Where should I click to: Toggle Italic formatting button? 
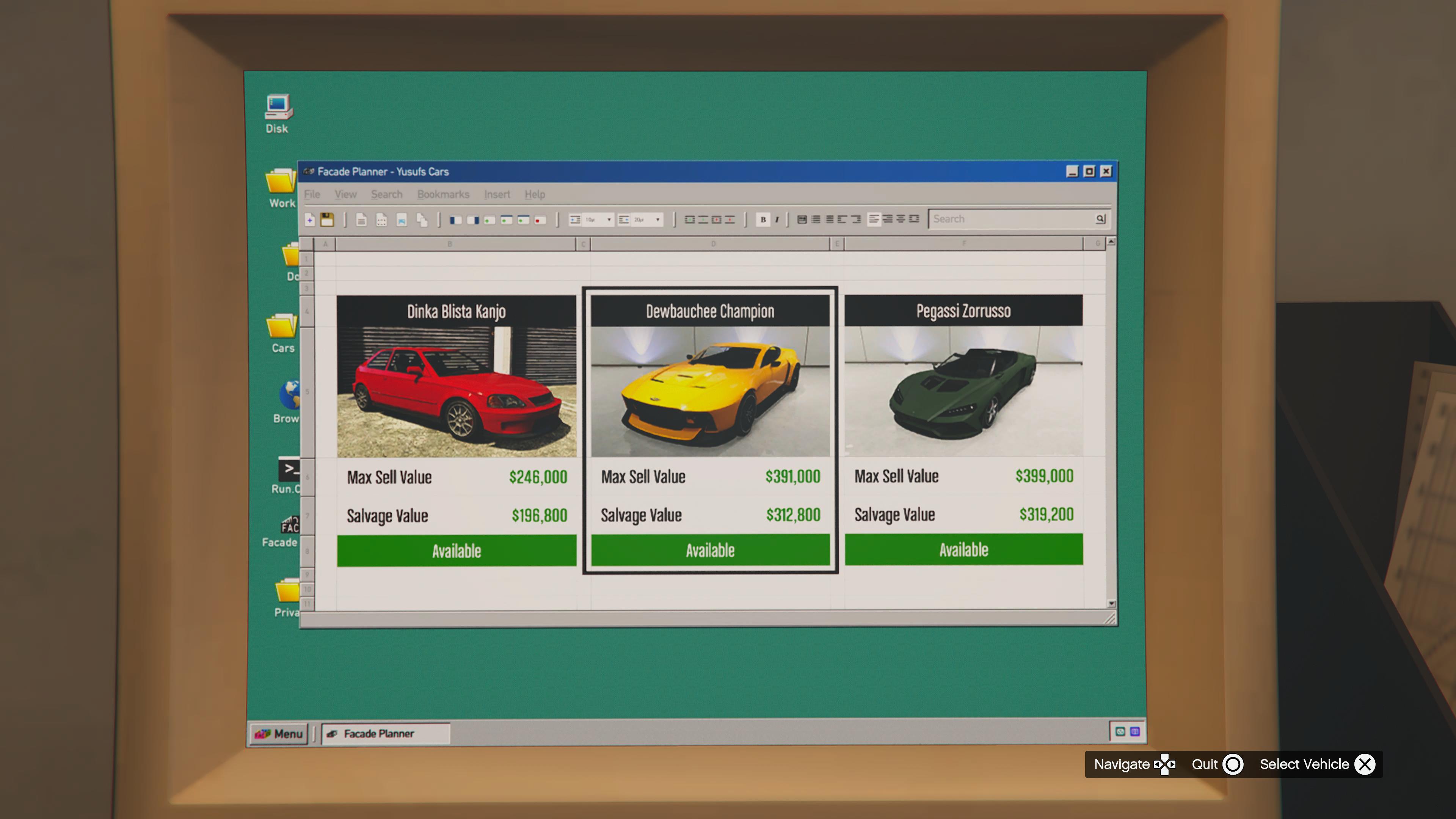777,219
